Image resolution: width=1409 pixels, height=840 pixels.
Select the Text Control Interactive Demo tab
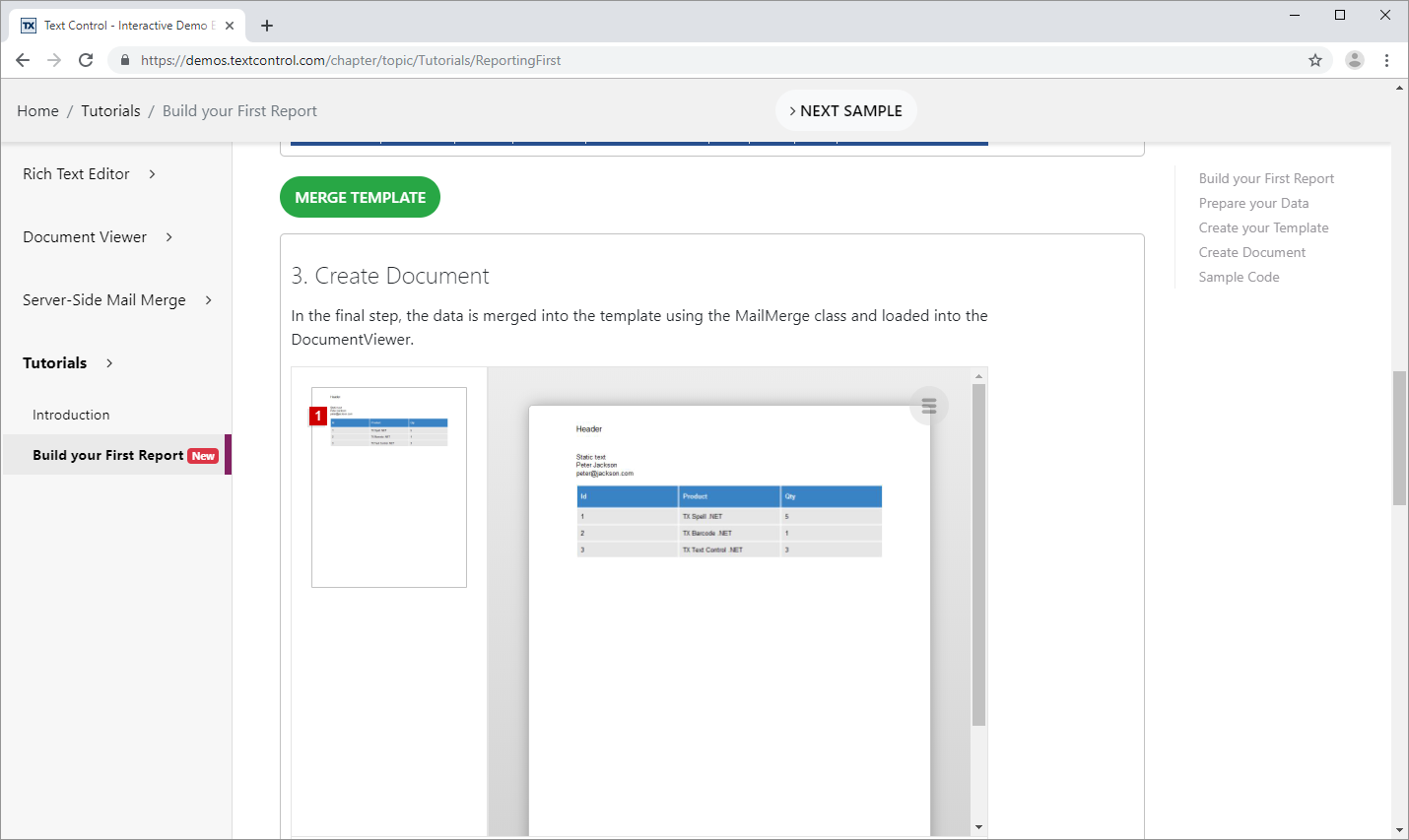128,26
